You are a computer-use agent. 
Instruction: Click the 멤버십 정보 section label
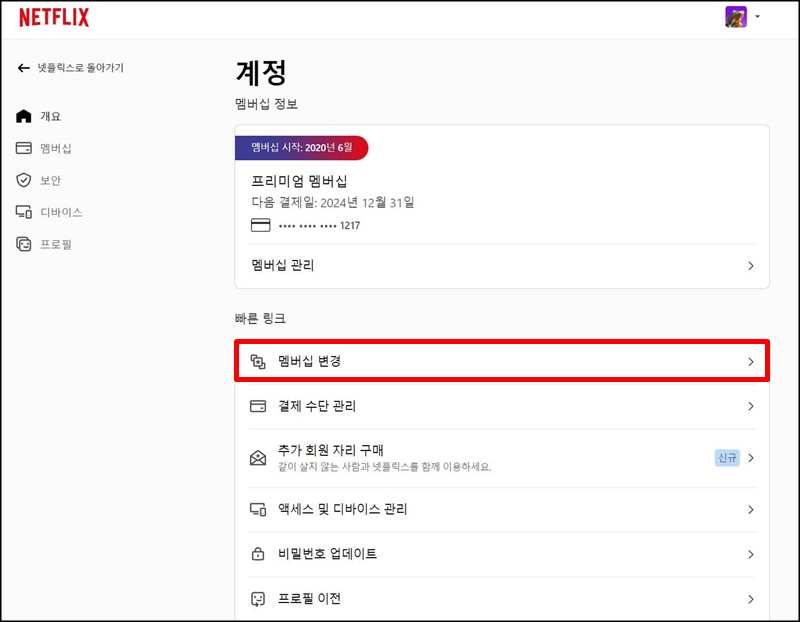pos(266,104)
